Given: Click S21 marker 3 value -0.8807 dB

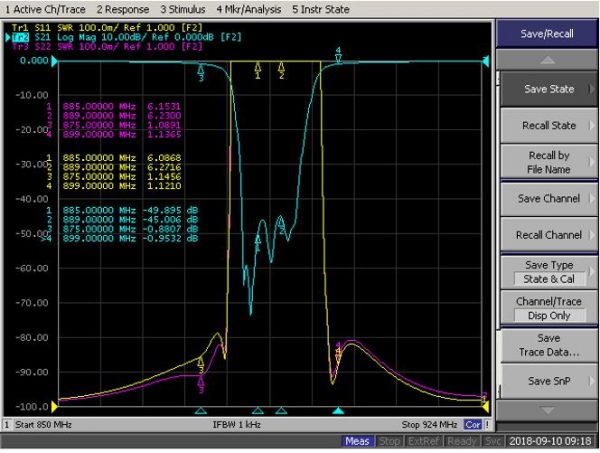Looking at the screenshot, I should 170,229.
